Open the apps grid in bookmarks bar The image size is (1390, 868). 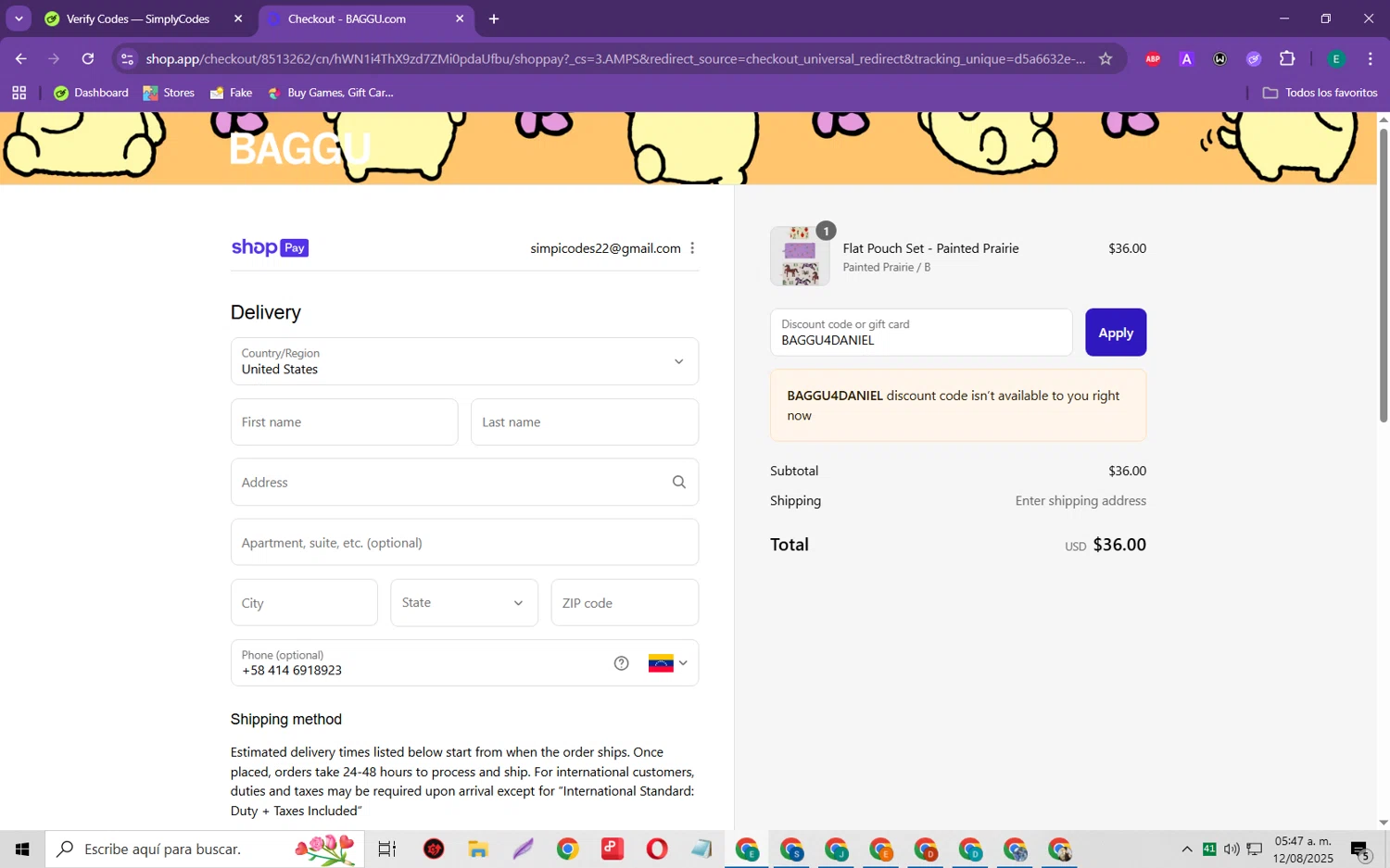coord(19,93)
